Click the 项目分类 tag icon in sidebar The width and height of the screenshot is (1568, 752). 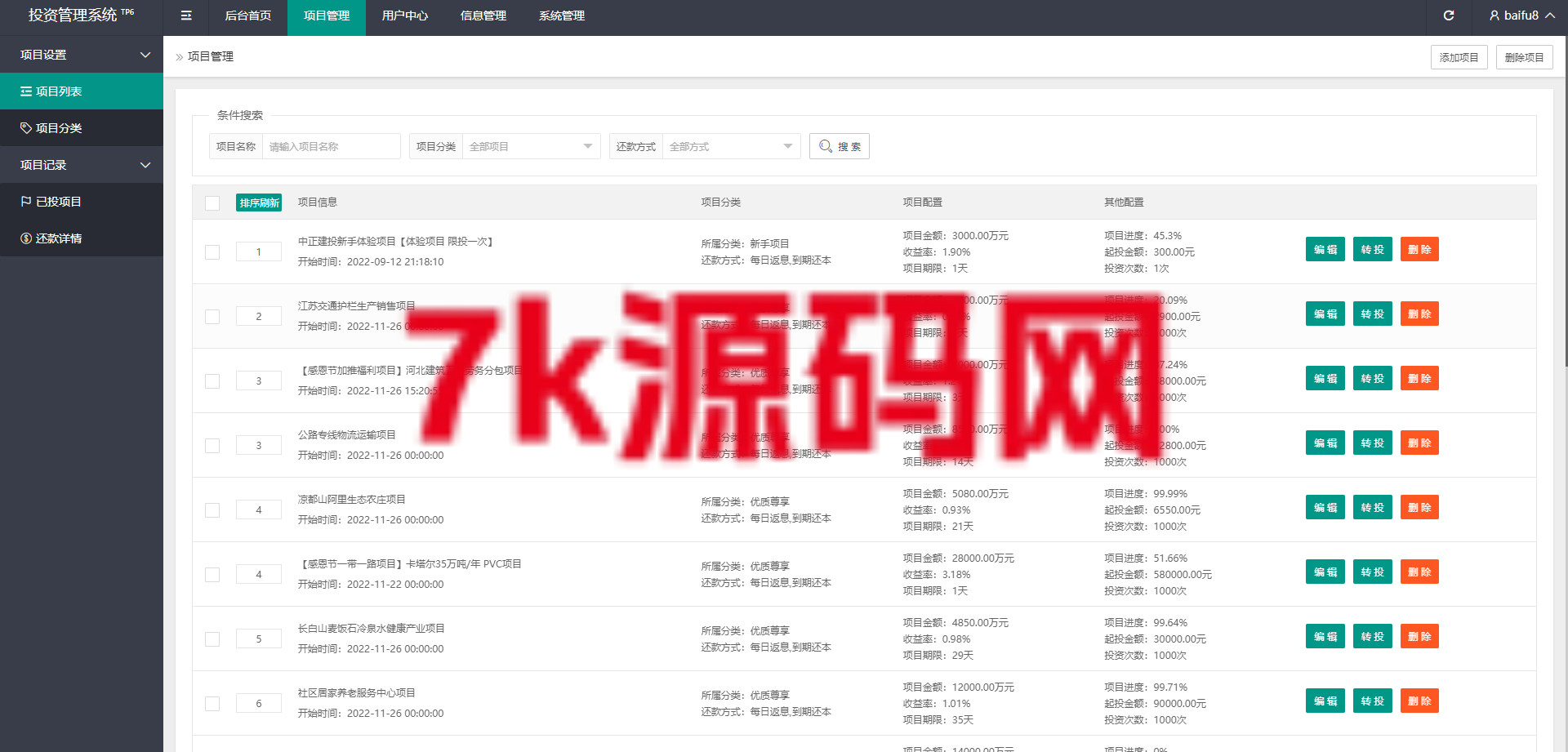(26, 128)
